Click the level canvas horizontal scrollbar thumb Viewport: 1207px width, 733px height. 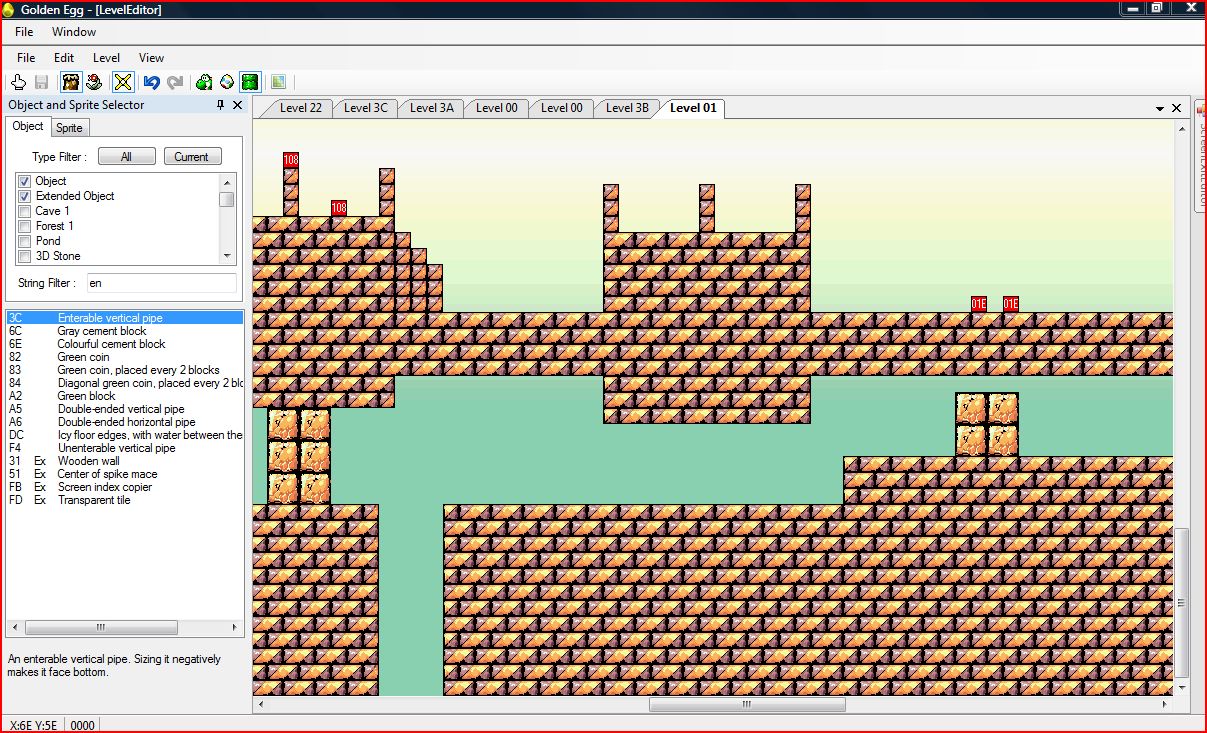coord(747,704)
